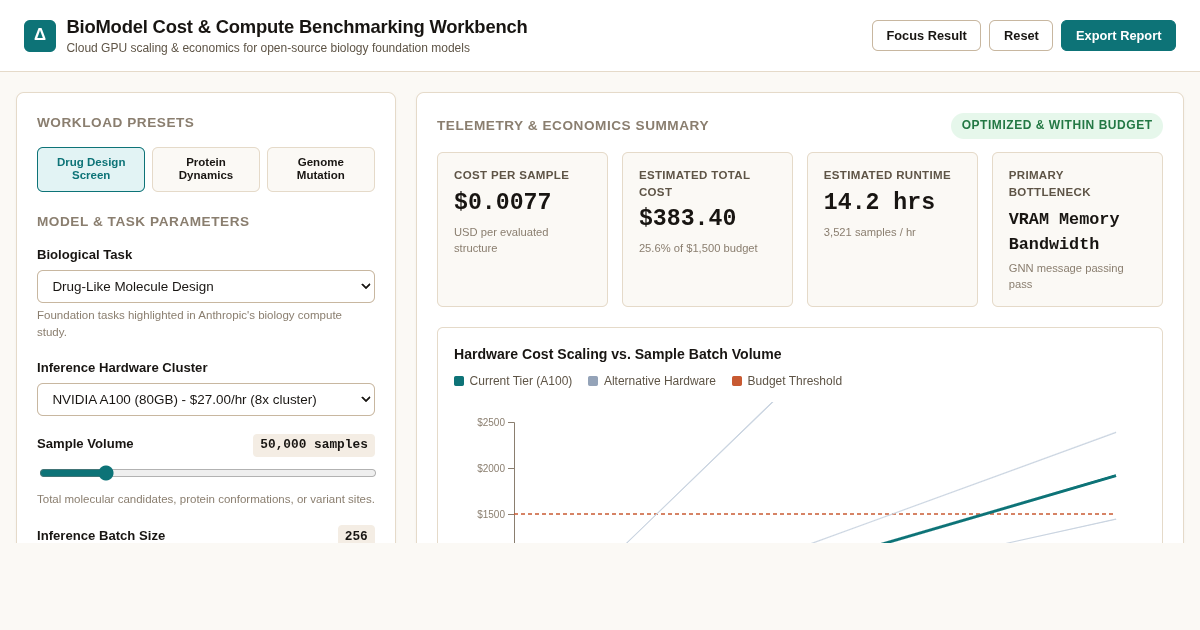Click the USD per evaluated structure text
The height and width of the screenshot is (630, 1200).
click(x=501, y=240)
